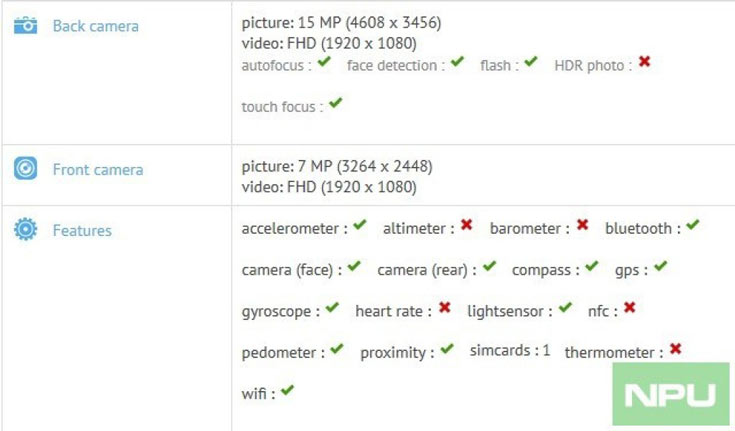
Task: Select the Features section label
Action: 82,231
